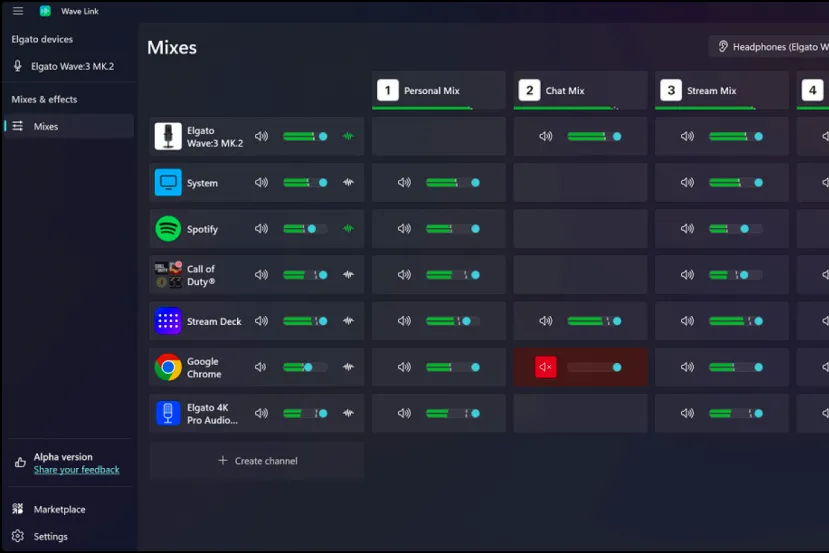Screen dimensions: 829x553
Task: Mute the System channel master volume
Action: 261,182
